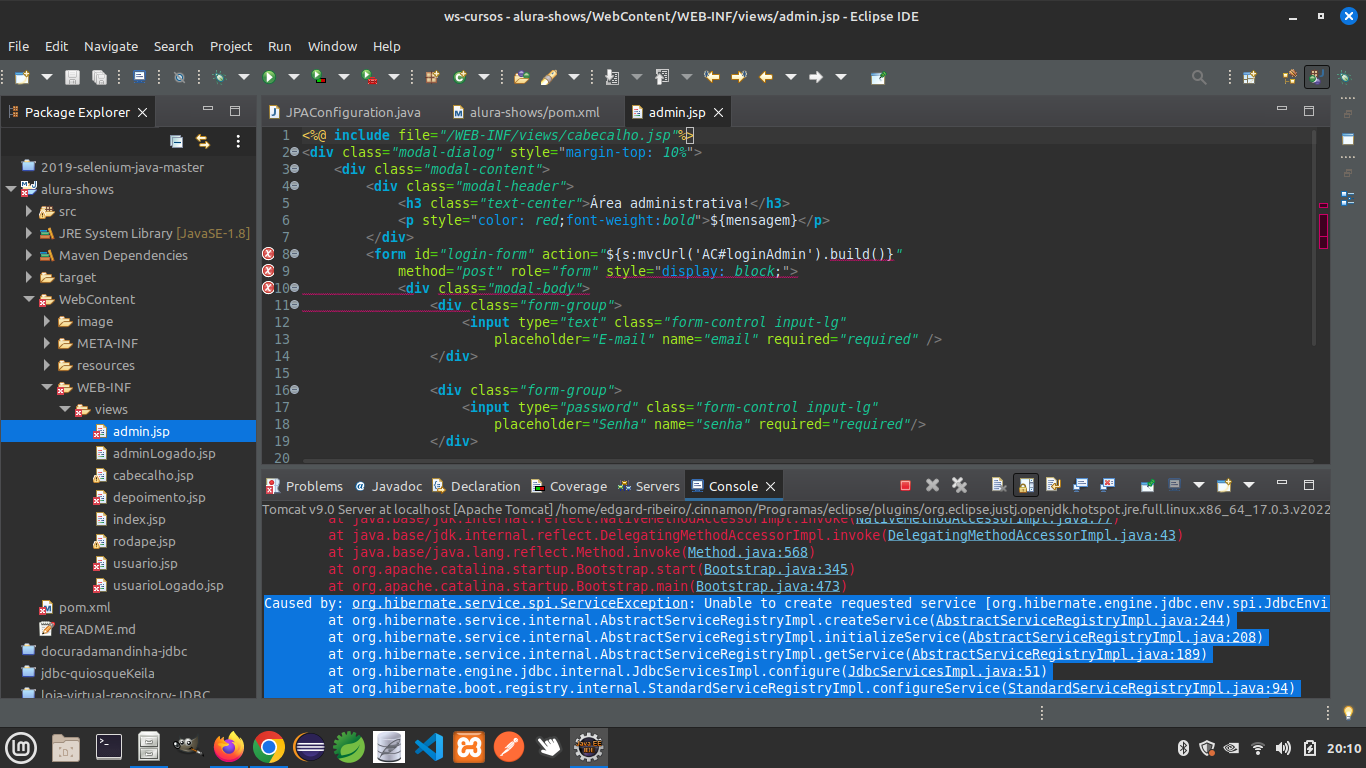Open Display Selected Console dropdown arrow
1366x768 pixels.
click(1199, 485)
